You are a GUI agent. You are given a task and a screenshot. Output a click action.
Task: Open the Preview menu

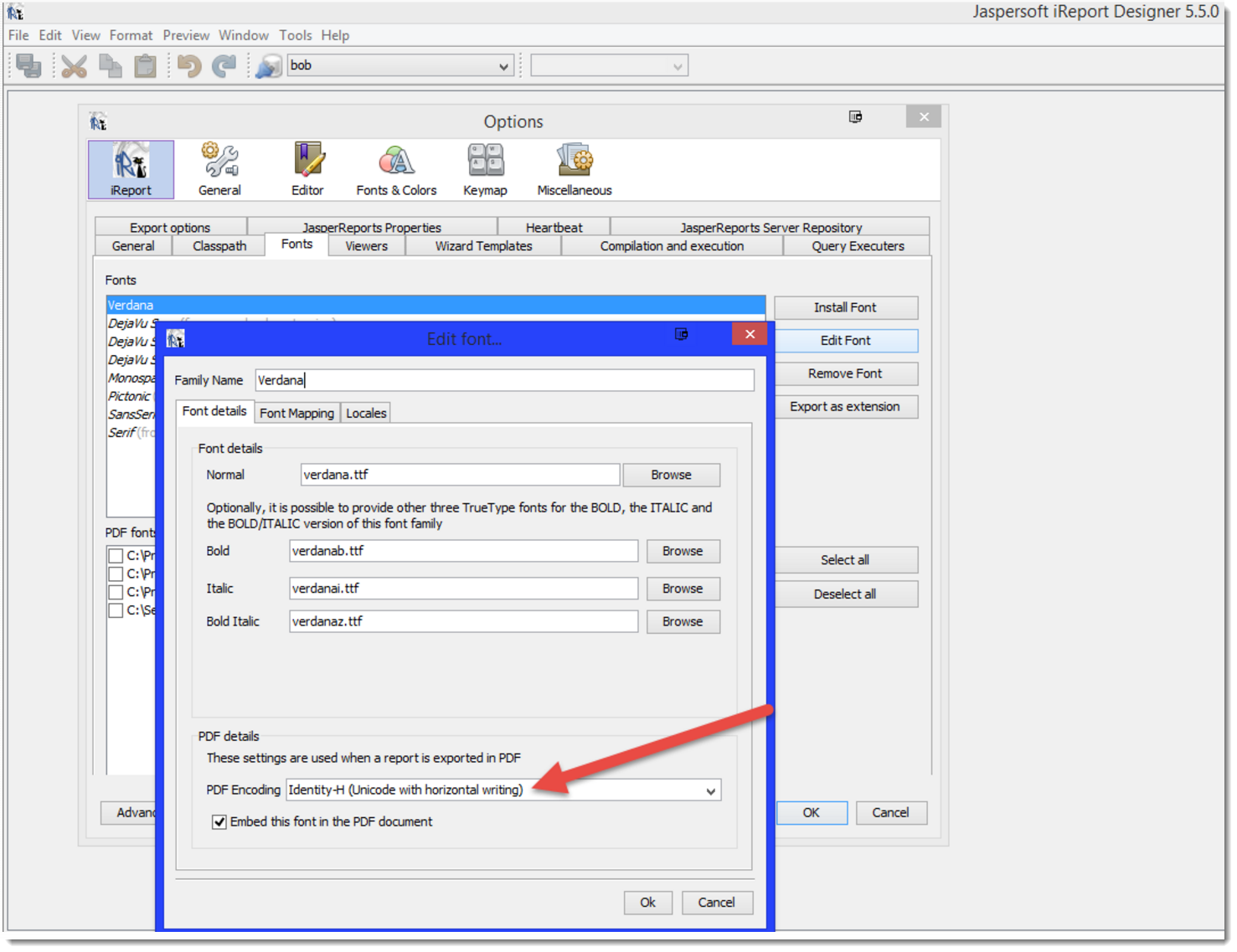186,35
